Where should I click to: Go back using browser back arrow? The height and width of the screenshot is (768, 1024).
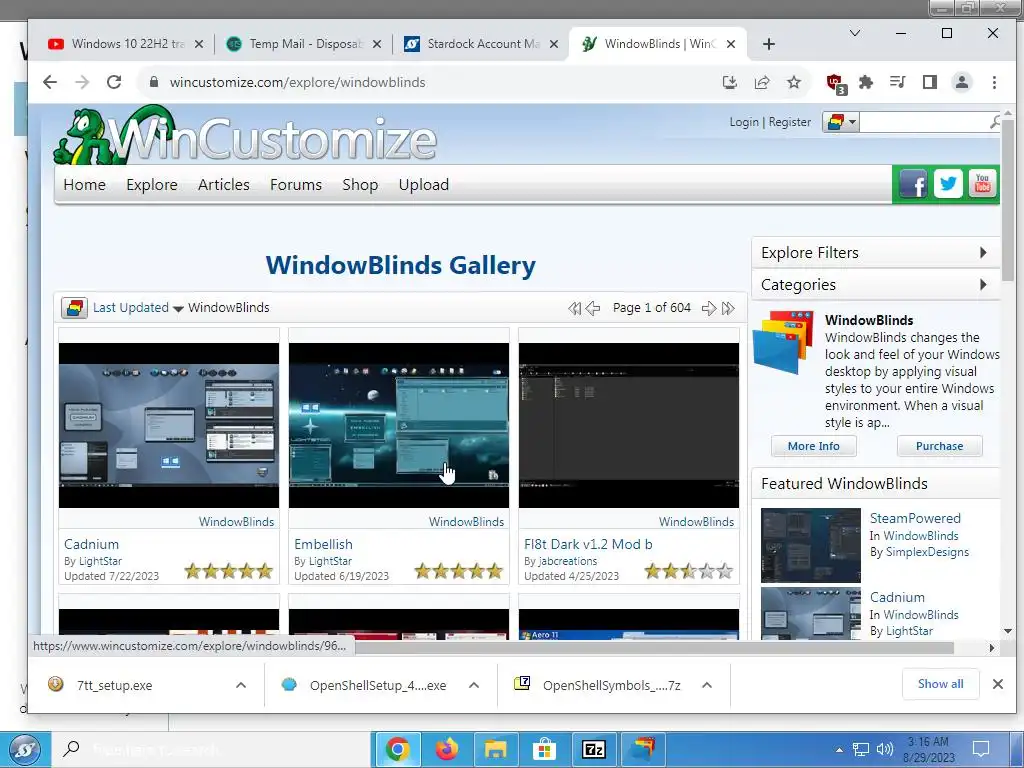click(50, 82)
